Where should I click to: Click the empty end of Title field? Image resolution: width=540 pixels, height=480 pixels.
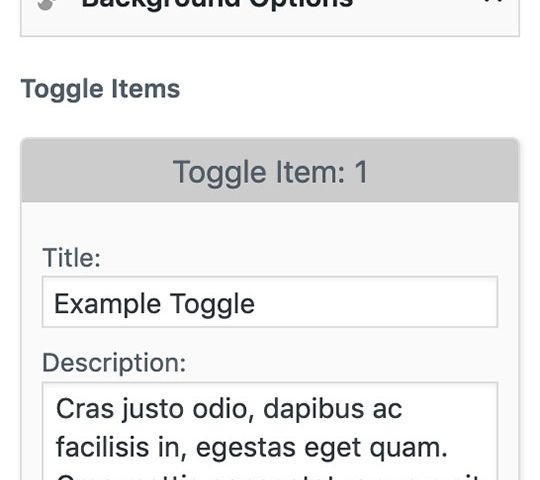point(375,302)
